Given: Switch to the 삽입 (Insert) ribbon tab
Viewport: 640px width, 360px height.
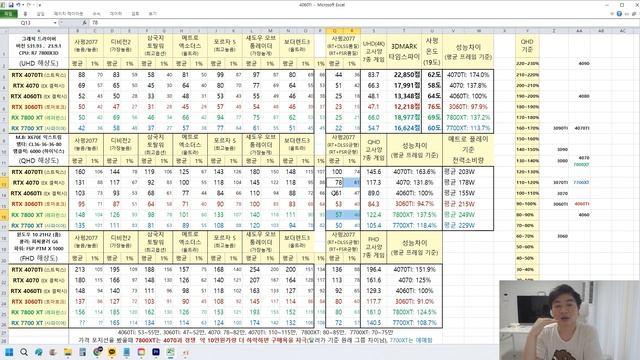Looking at the screenshot, I should pos(40,14).
